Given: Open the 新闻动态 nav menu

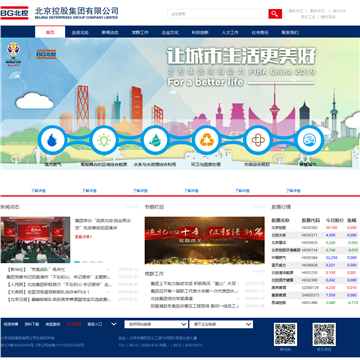Looking at the screenshot, I should [110, 33].
